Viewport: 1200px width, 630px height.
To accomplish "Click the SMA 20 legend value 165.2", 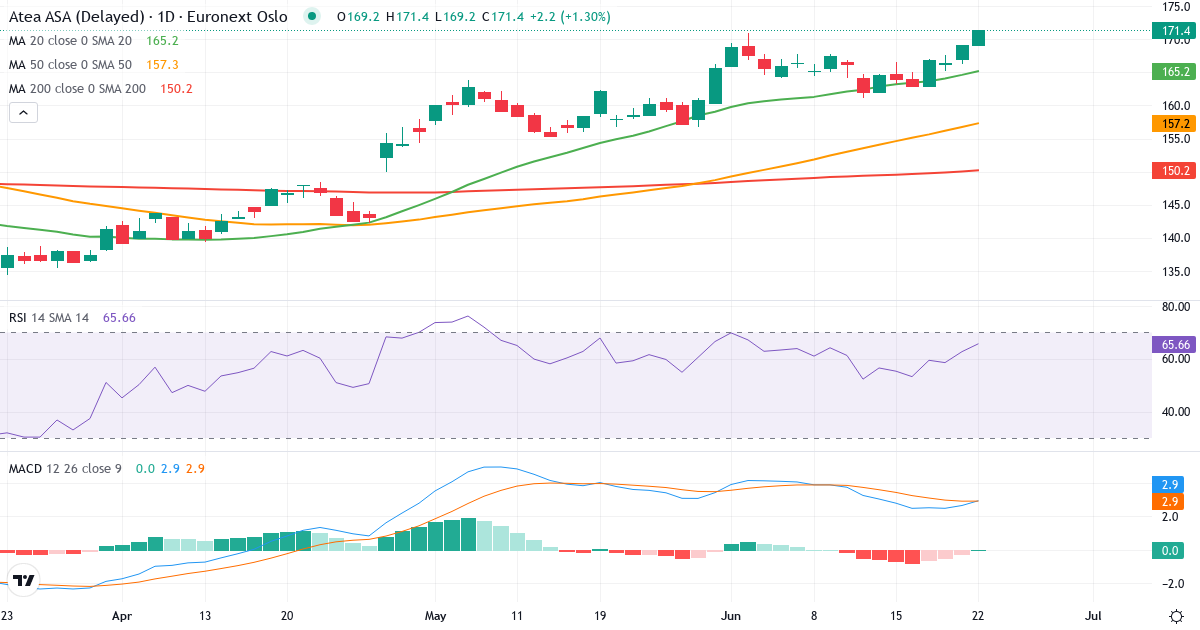I will point(162,41).
